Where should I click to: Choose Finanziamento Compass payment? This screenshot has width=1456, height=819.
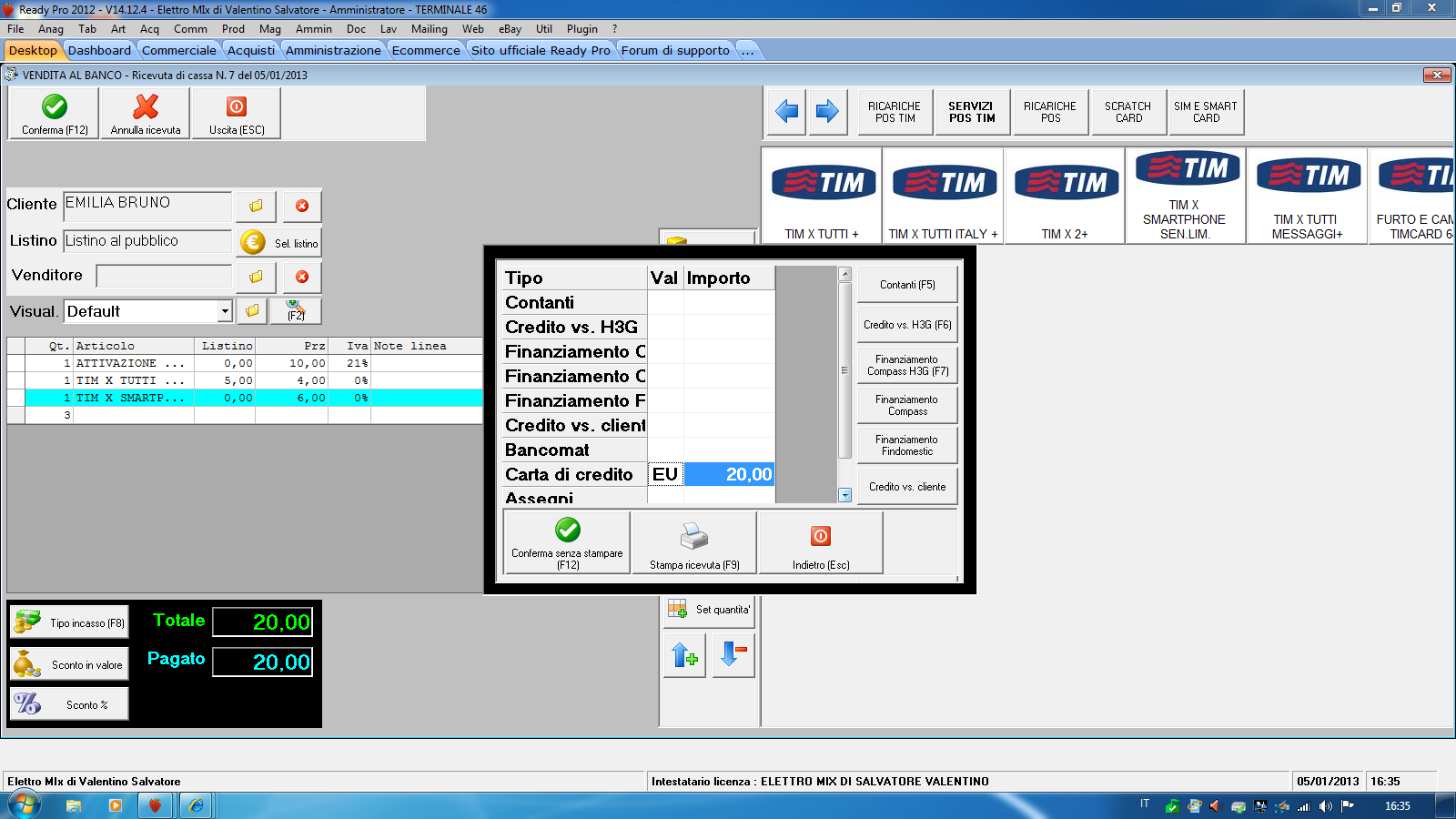(x=907, y=405)
